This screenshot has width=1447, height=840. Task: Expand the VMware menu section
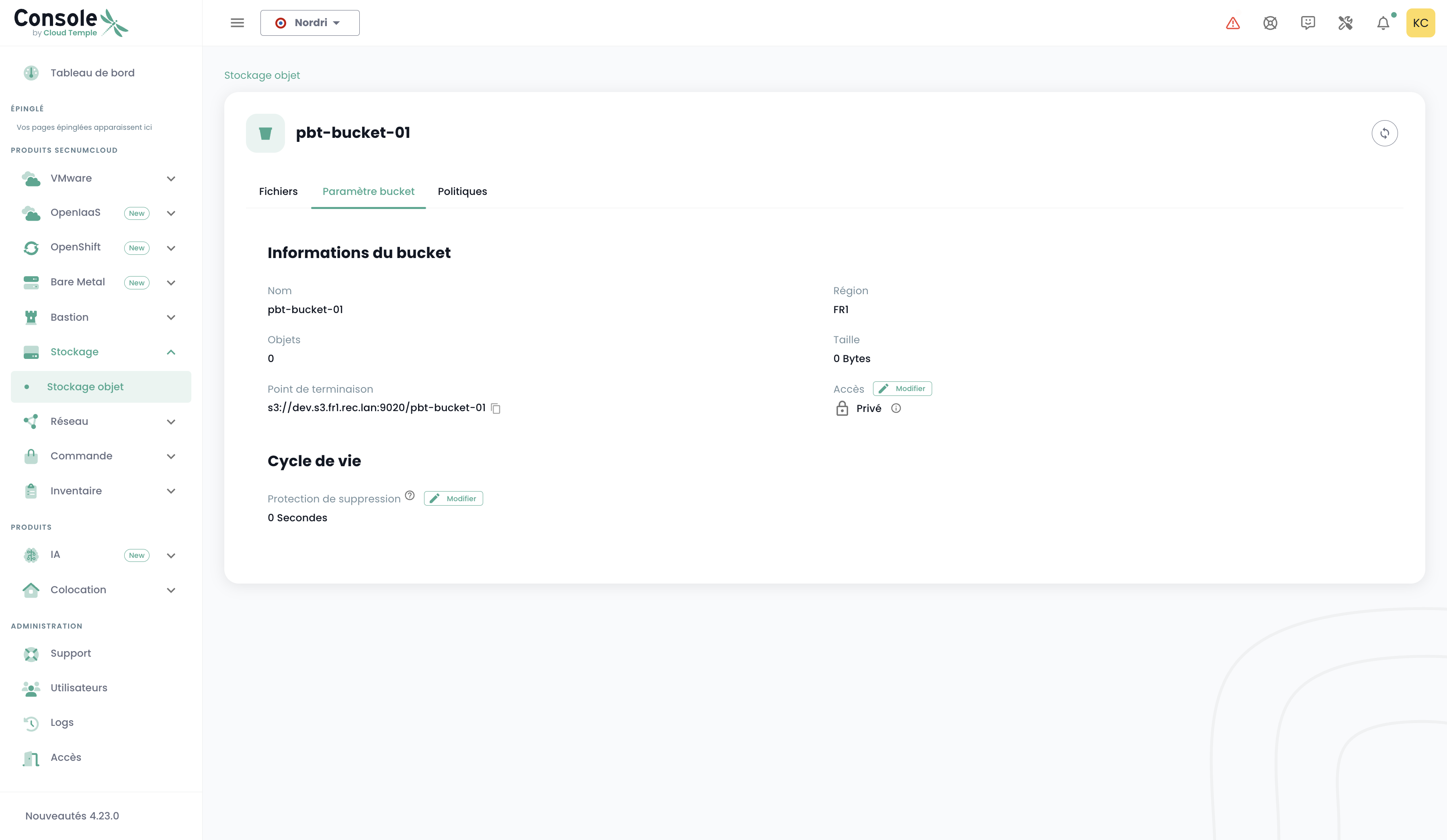click(x=170, y=178)
